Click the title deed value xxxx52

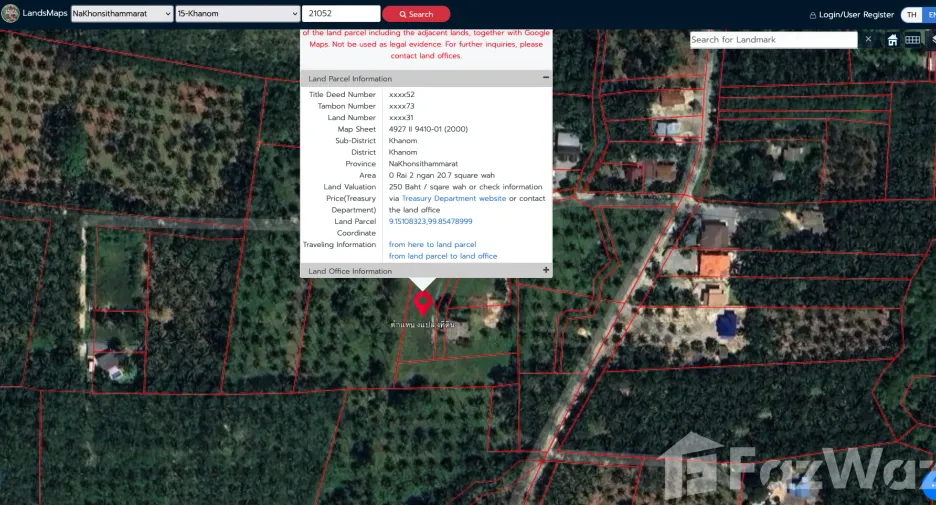point(401,94)
